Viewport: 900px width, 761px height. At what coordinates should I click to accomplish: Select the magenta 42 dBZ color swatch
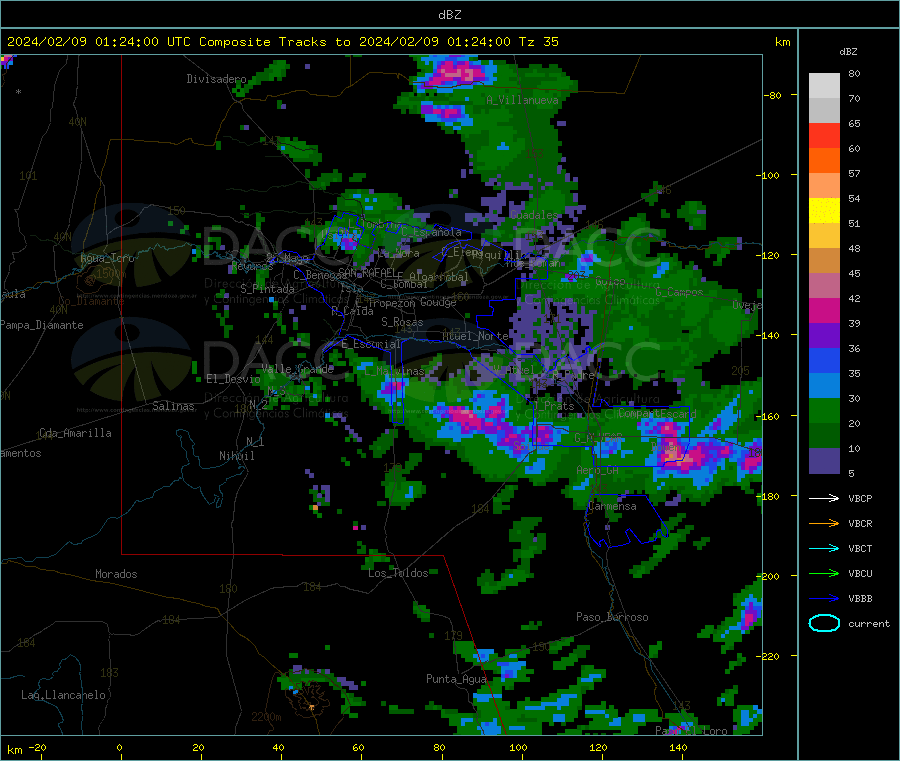pos(824,310)
